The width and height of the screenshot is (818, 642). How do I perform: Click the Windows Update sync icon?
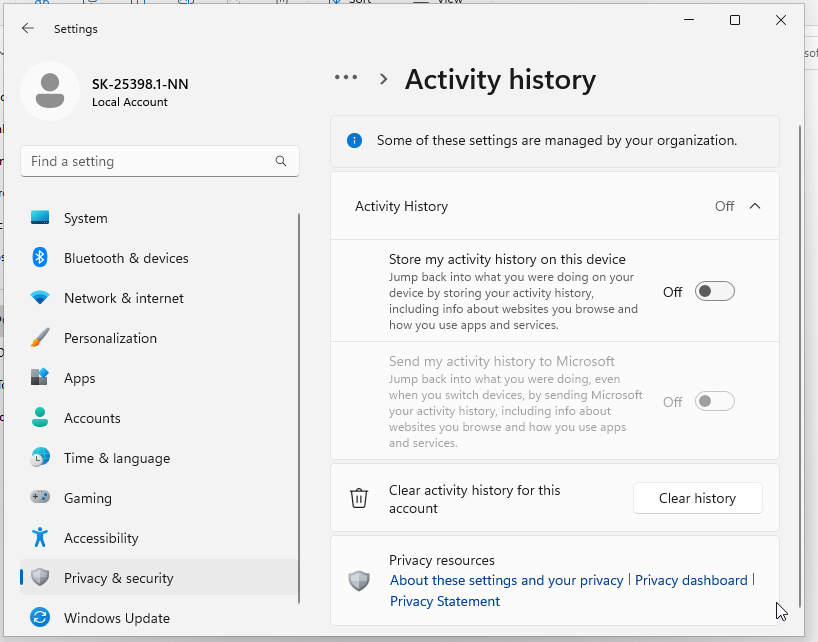tap(40, 617)
